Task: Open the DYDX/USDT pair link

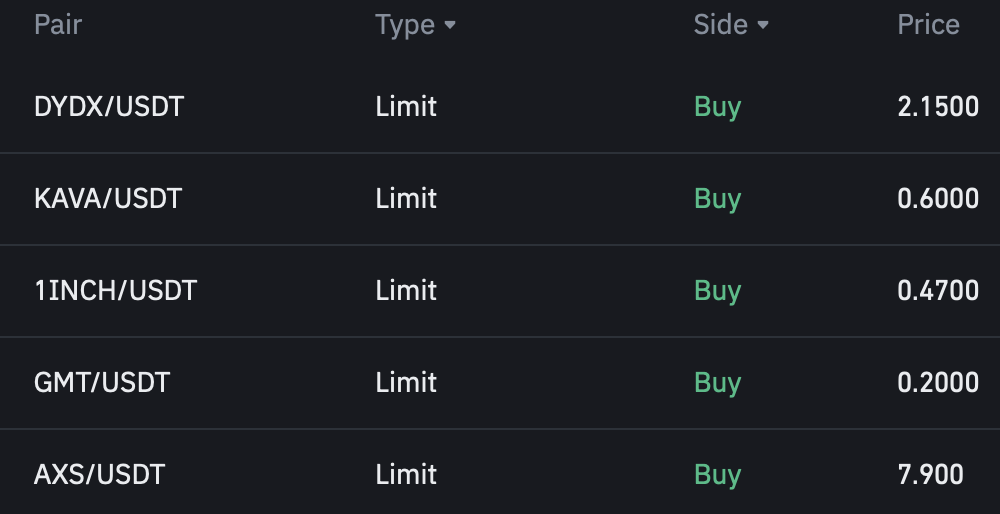Action: tap(109, 107)
